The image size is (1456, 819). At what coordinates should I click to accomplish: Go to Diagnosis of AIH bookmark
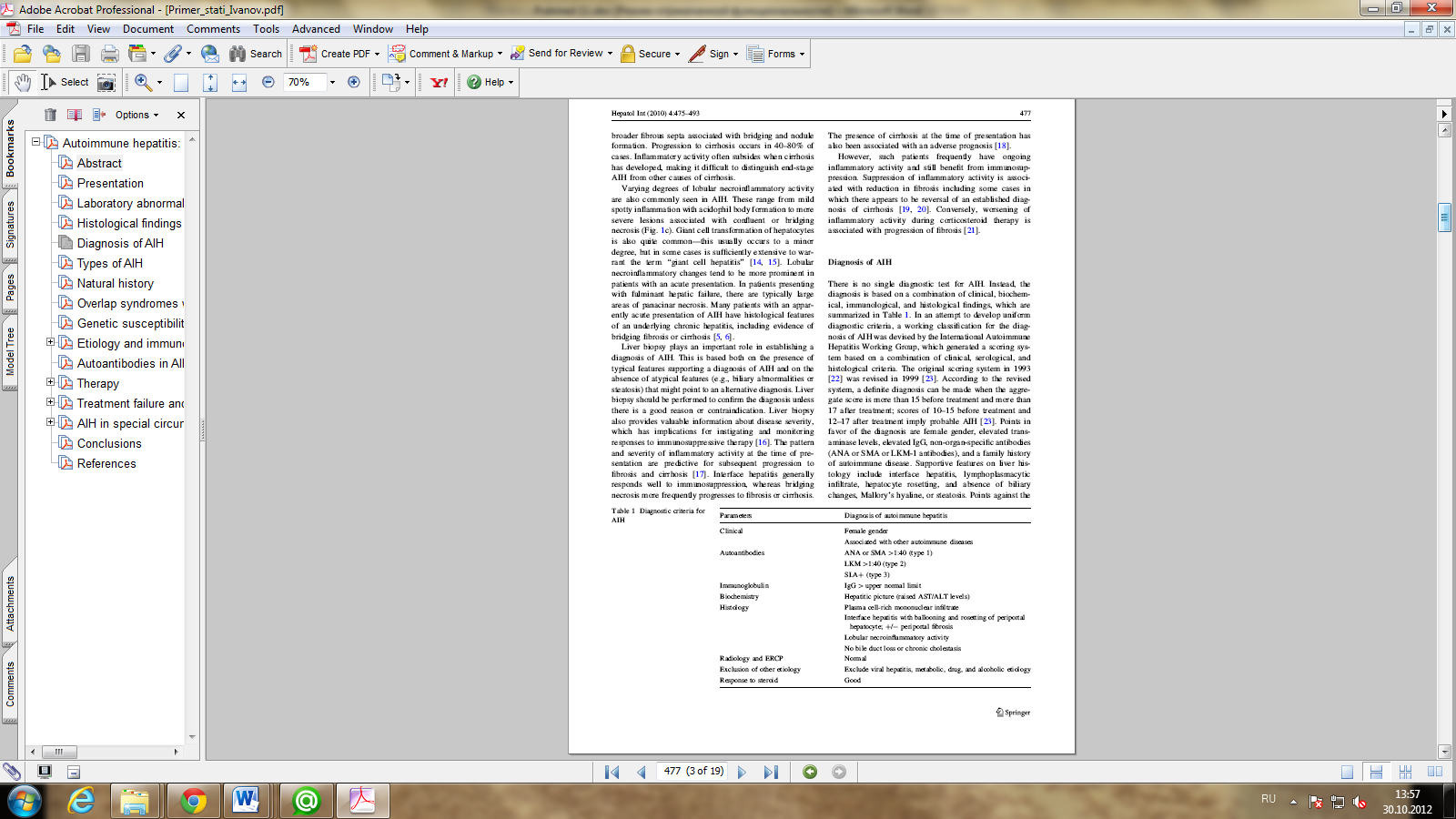(120, 243)
